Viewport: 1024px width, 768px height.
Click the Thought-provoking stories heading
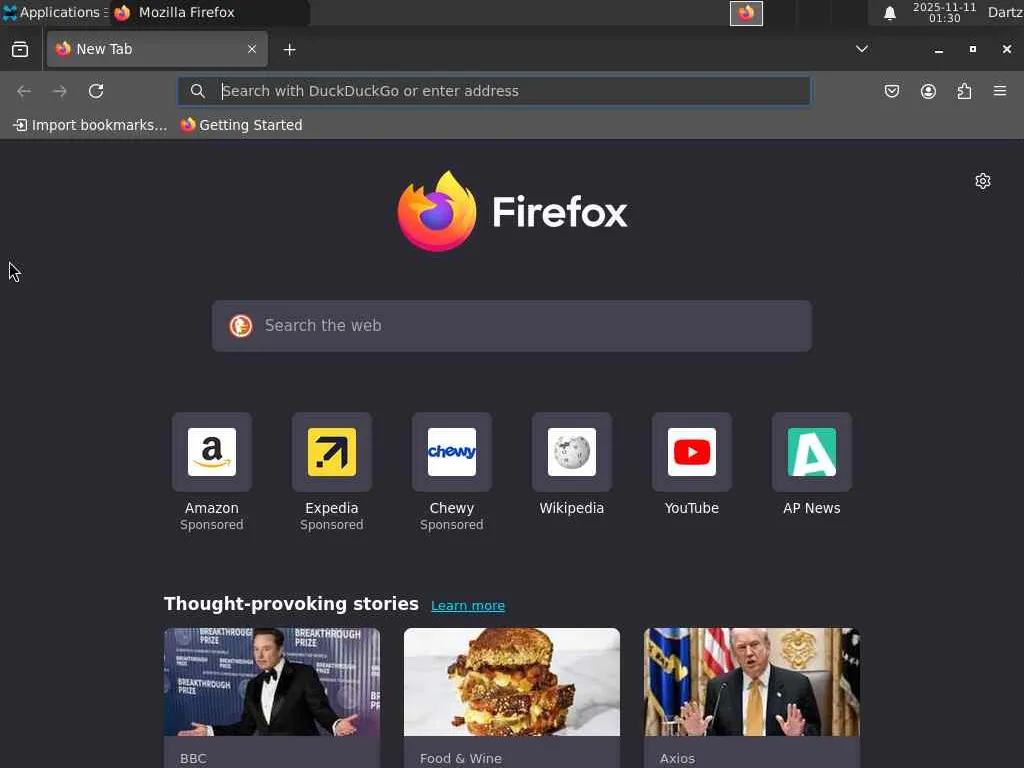point(291,604)
